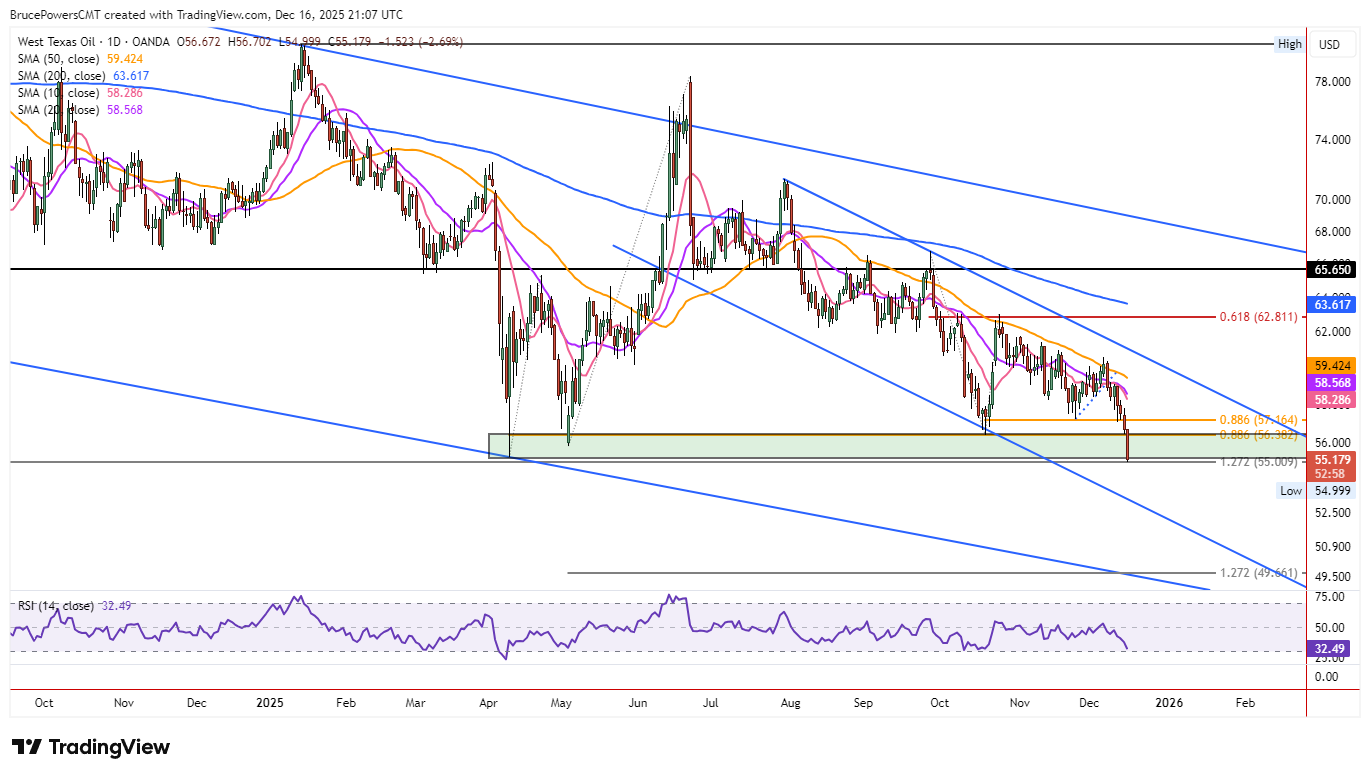The image size is (1370, 777).
Task: Click the 65.650 black price tag
Action: click(1332, 269)
